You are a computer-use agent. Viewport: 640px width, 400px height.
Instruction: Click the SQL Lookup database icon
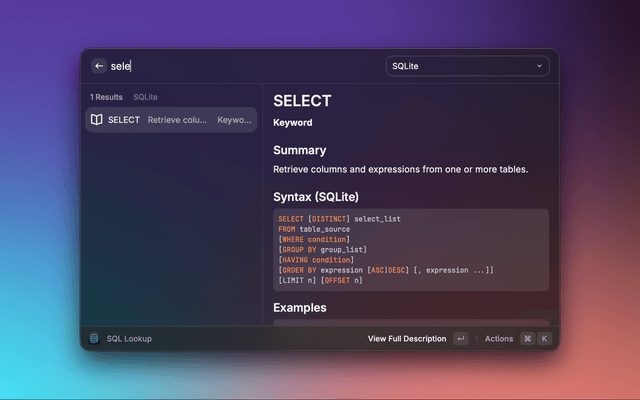tap(94, 339)
